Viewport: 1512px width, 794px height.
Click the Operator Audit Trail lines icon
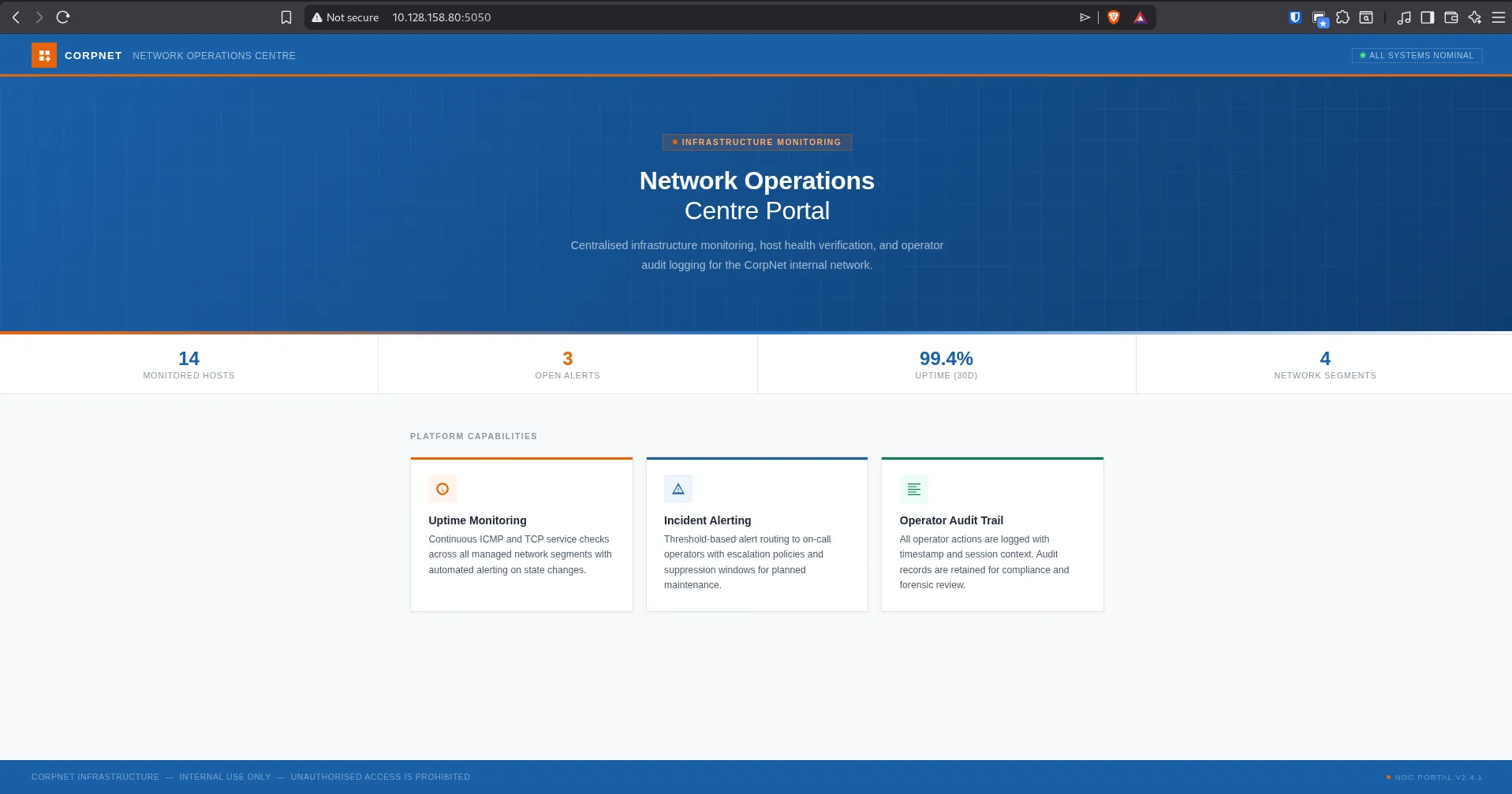click(914, 489)
